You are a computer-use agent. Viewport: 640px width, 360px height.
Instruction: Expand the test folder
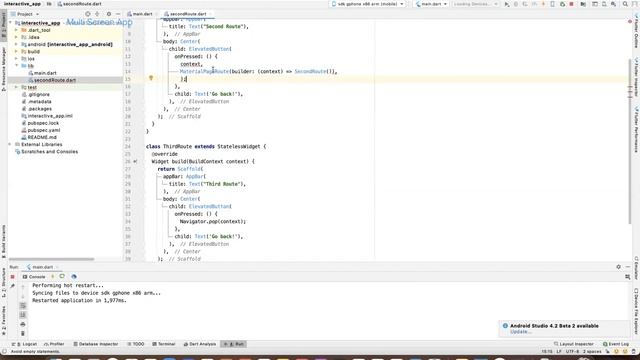16,87
